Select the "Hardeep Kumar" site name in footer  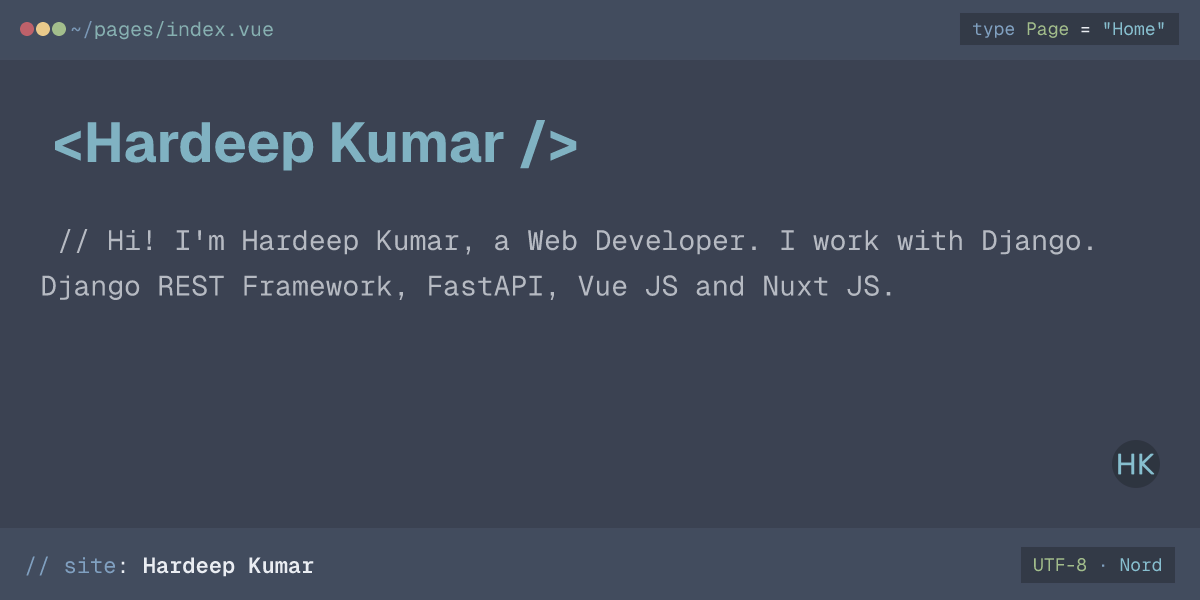pyautogui.click(x=228, y=566)
